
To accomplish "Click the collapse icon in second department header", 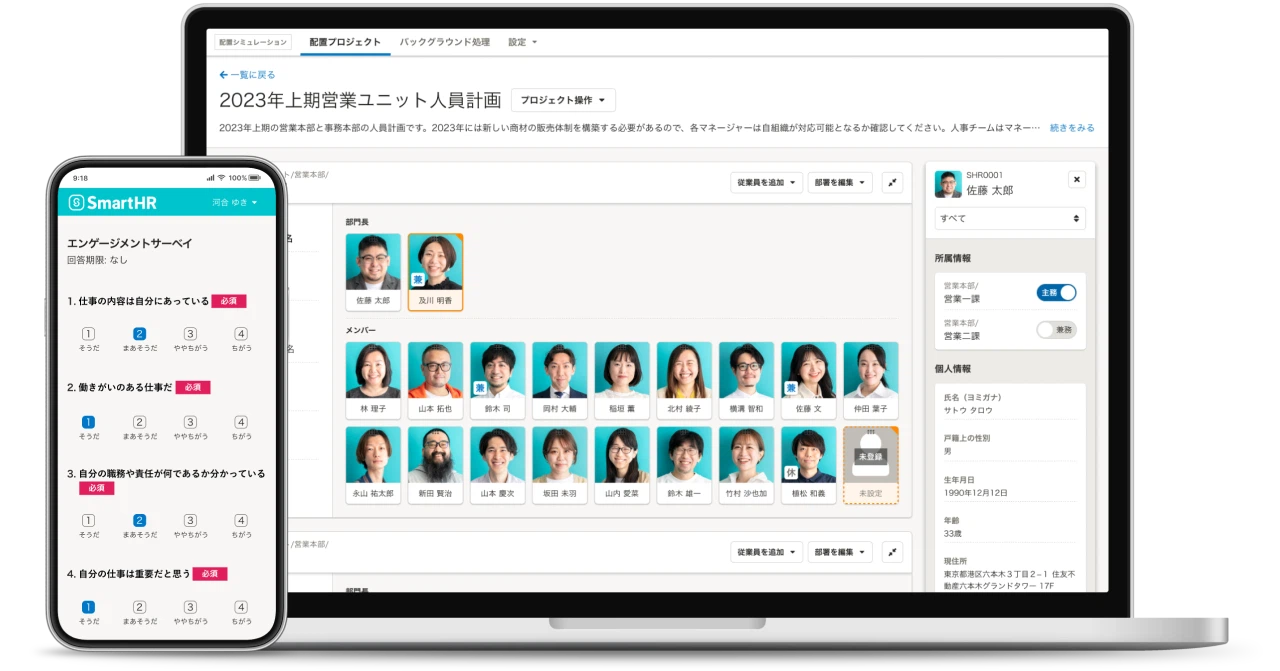I will [892, 552].
